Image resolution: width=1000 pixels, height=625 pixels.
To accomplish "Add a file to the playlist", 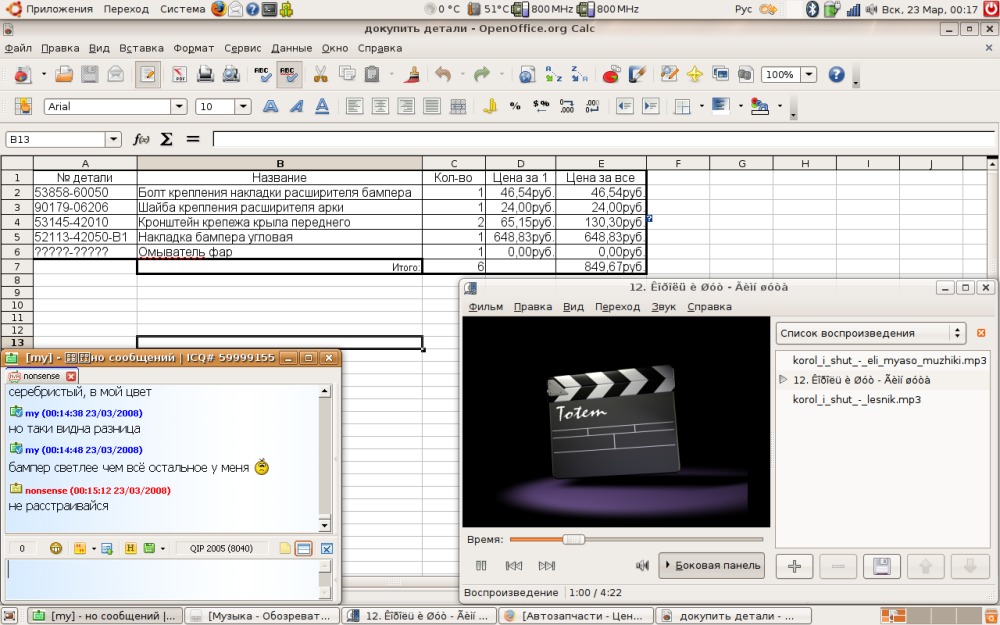I will coord(794,566).
